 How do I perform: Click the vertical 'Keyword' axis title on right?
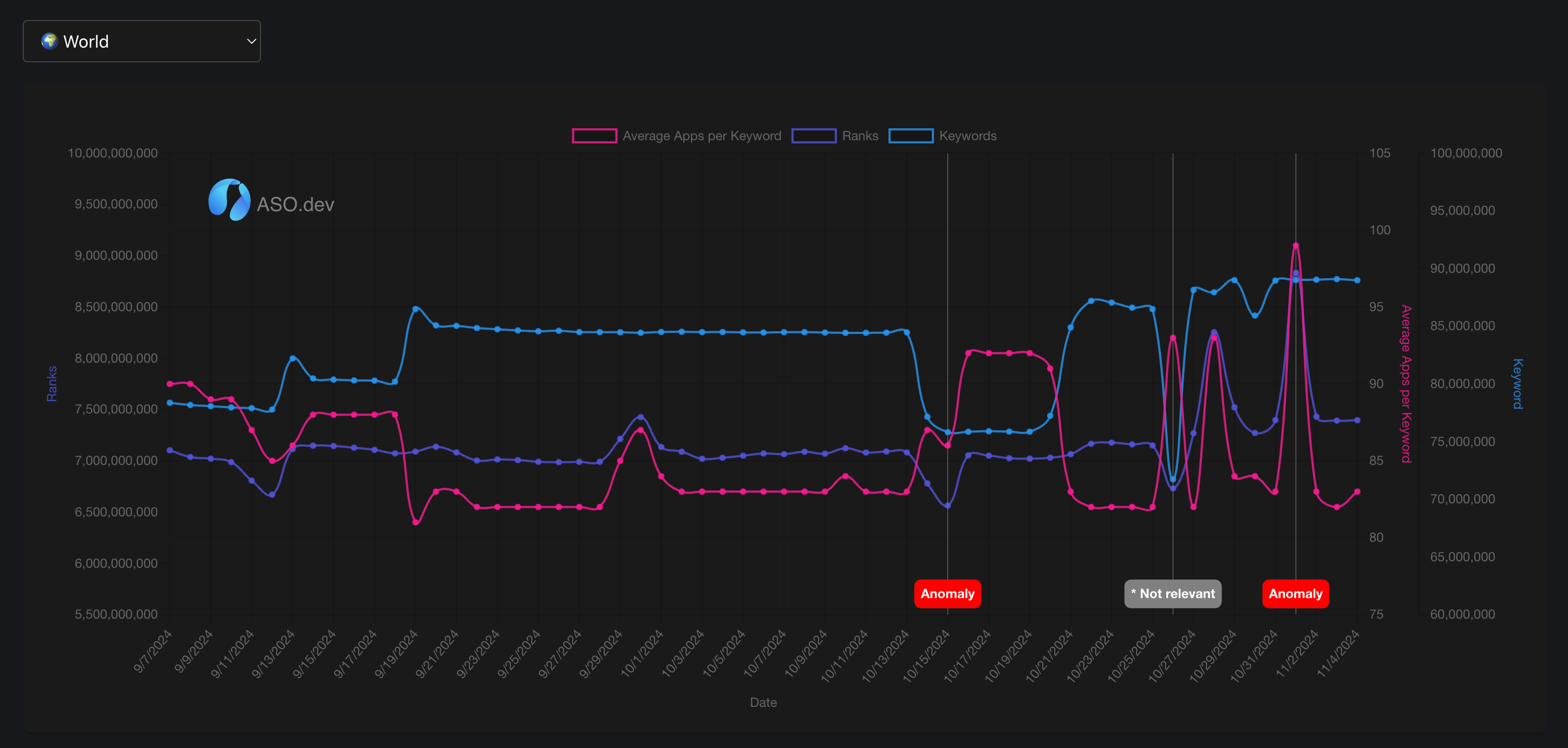[1518, 384]
